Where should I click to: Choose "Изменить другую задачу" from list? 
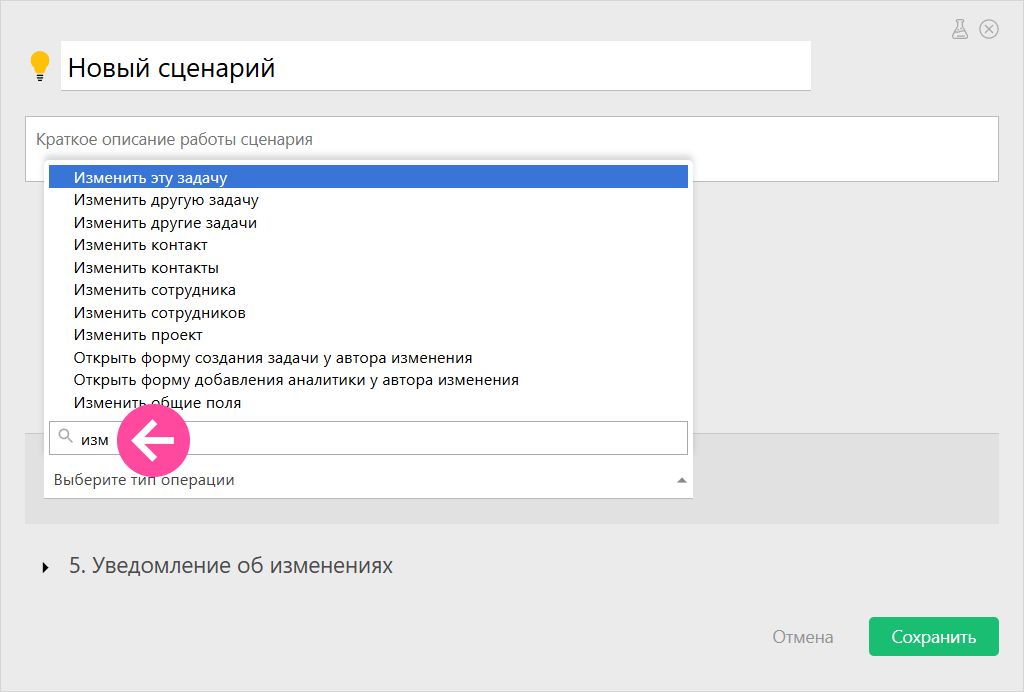[x=368, y=200]
